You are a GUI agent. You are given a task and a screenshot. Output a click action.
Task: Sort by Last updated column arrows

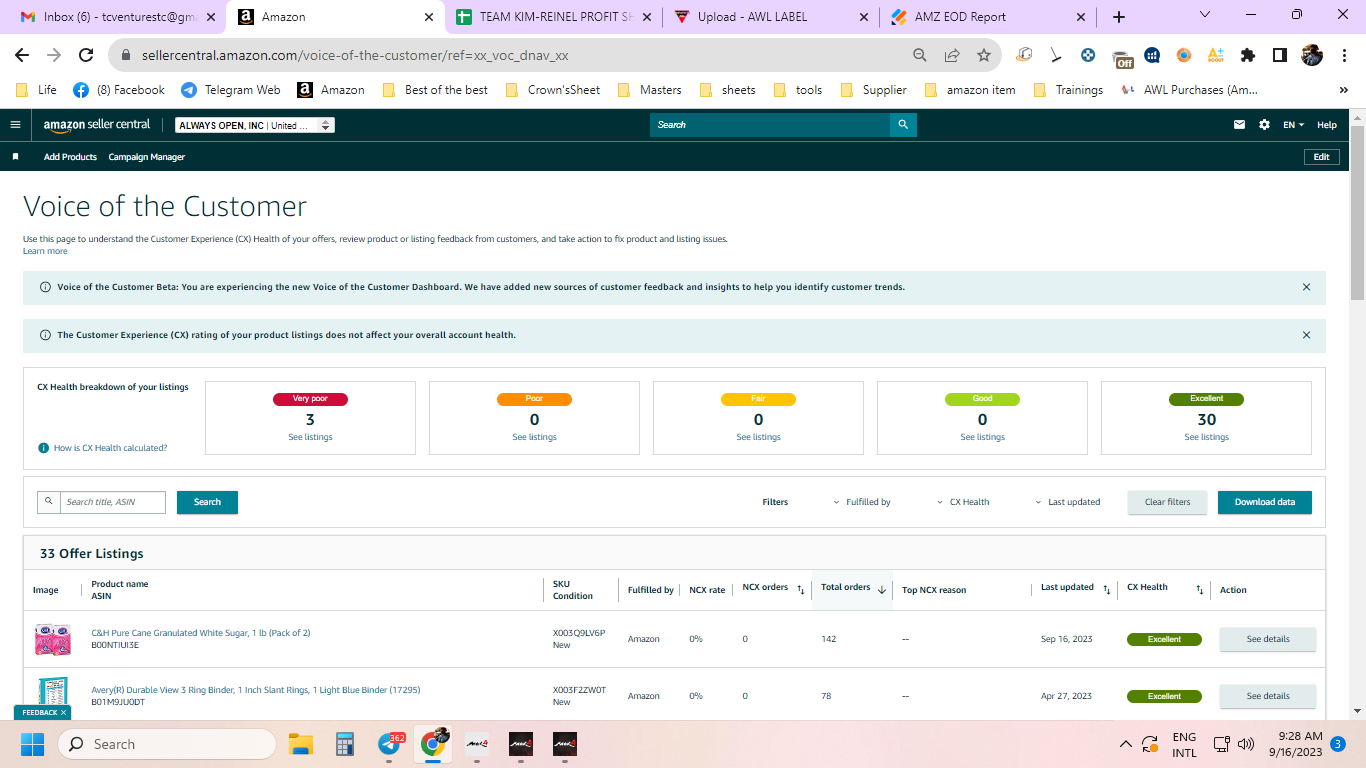click(1106, 590)
